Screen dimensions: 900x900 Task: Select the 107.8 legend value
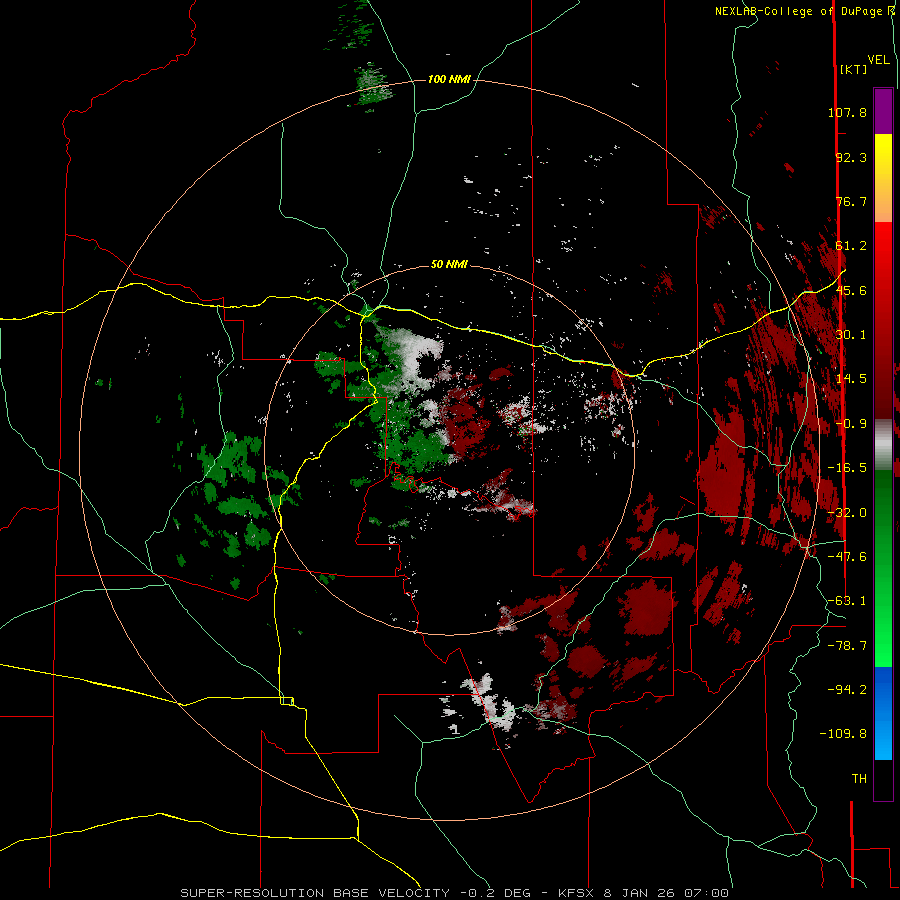pos(847,112)
